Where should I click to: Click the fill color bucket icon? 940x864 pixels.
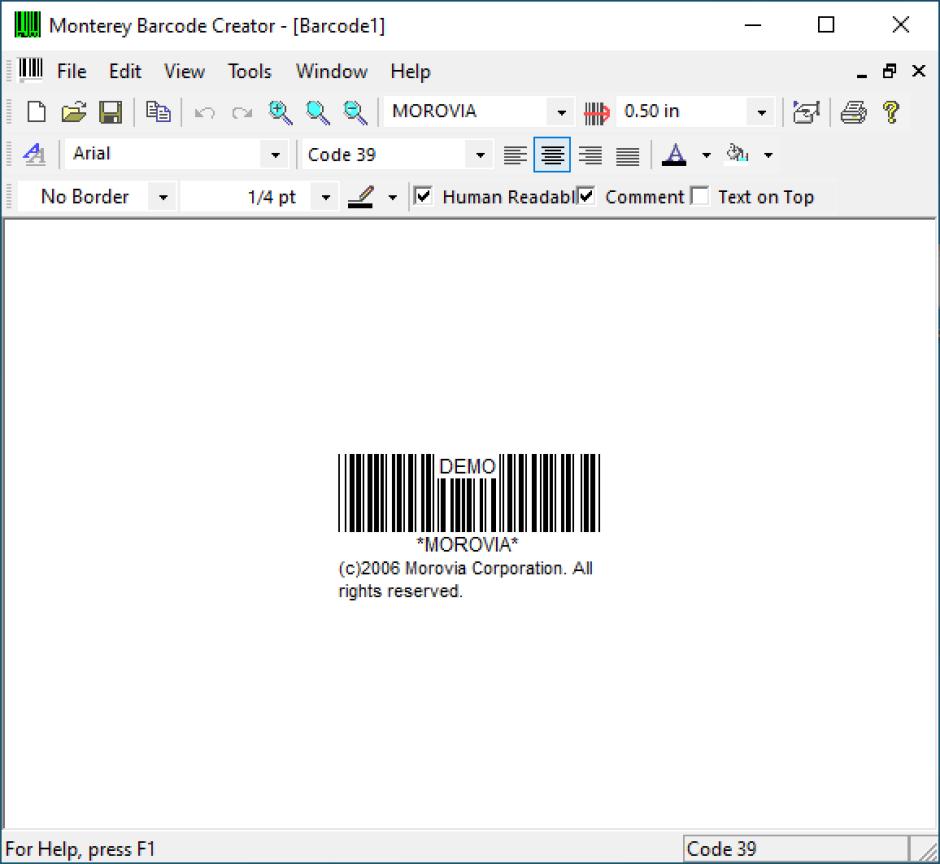[737, 154]
